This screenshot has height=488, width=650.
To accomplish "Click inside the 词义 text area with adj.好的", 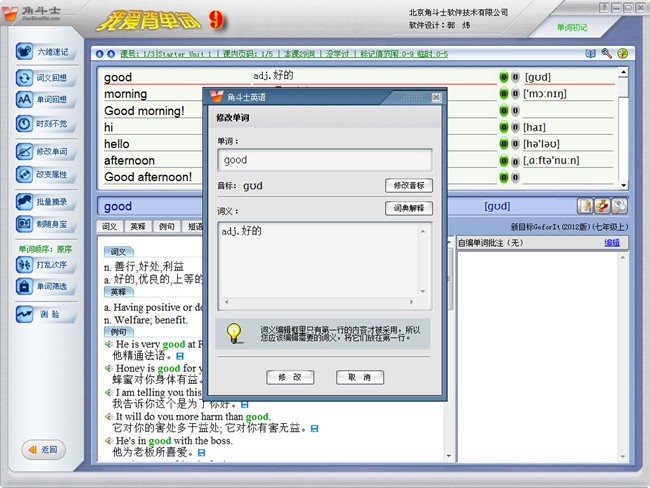I will coord(318,260).
